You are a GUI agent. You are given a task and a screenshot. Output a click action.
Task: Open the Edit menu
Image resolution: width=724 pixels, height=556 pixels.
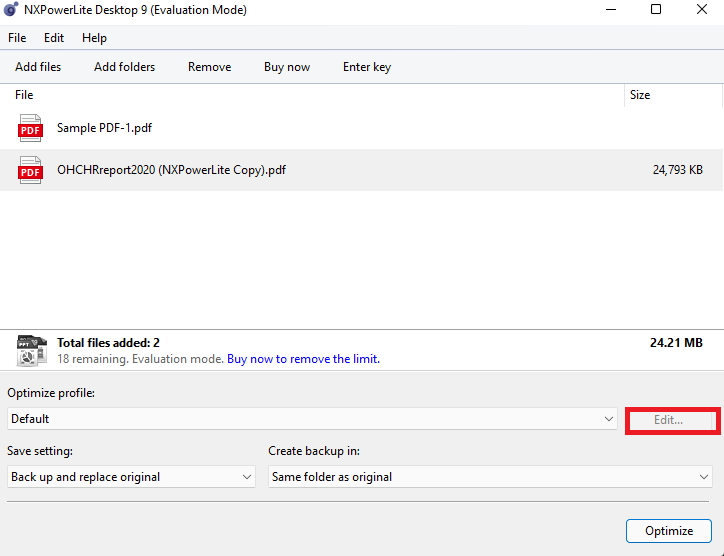54,38
